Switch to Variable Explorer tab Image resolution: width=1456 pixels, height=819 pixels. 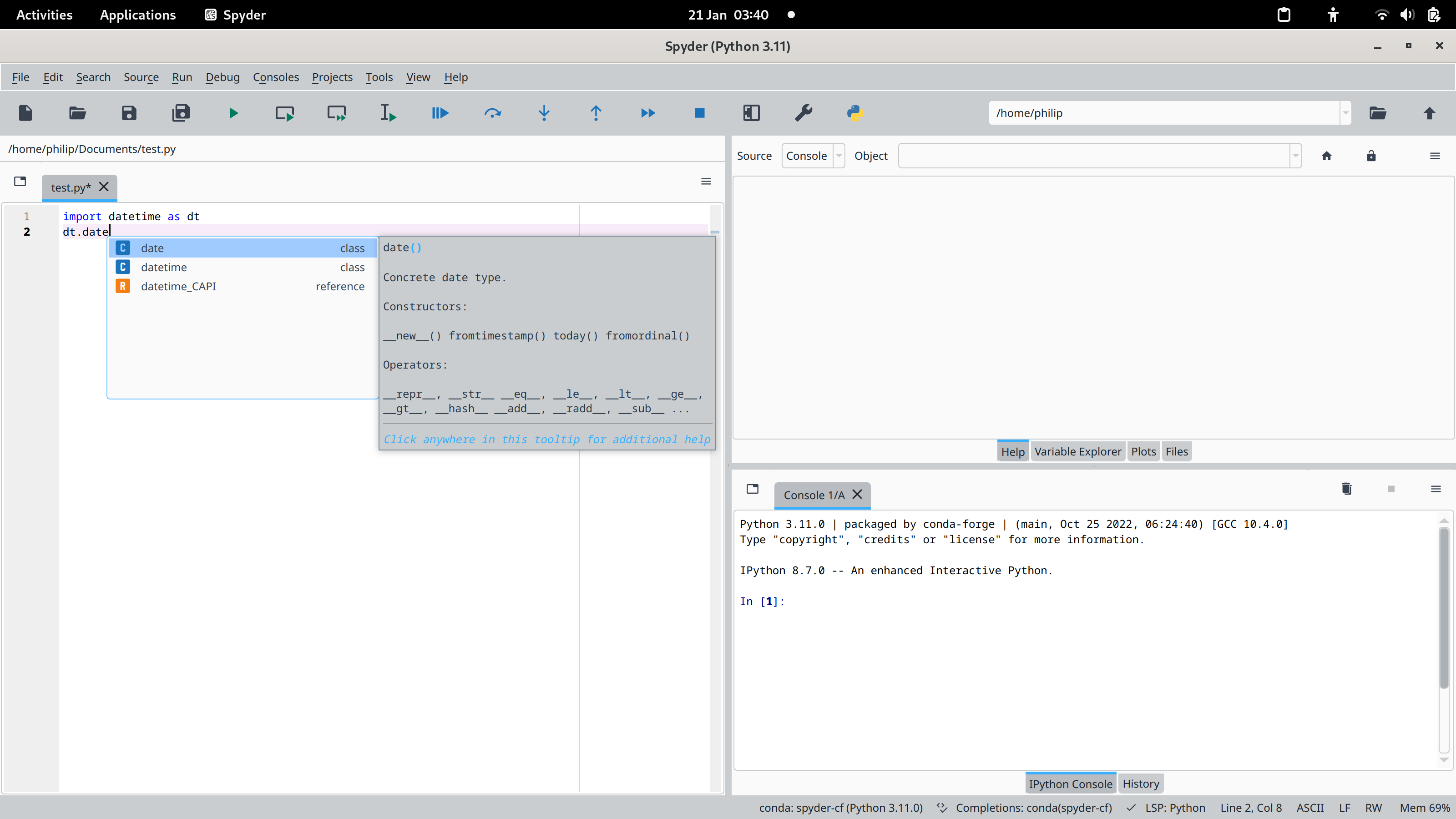(x=1078, y=451)
